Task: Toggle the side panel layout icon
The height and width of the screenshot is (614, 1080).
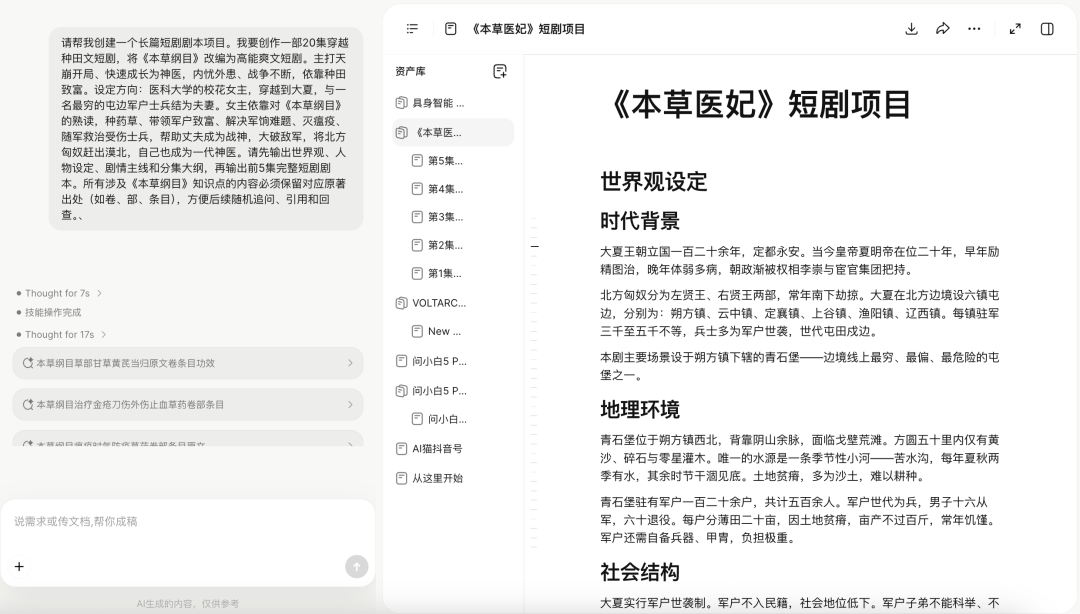Action: [1047, 29]
